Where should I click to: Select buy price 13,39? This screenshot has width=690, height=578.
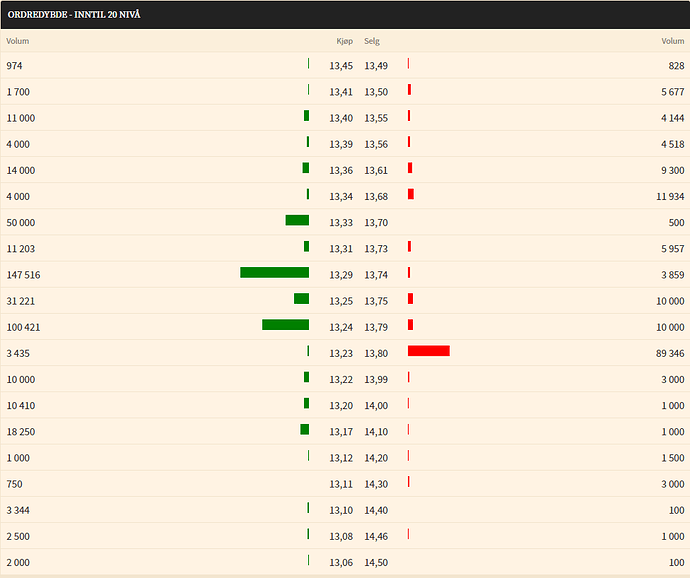click(341, 144)
